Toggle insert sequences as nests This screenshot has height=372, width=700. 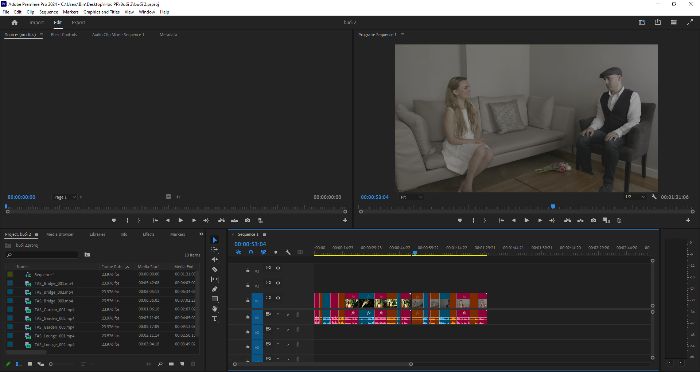(238, 252)
